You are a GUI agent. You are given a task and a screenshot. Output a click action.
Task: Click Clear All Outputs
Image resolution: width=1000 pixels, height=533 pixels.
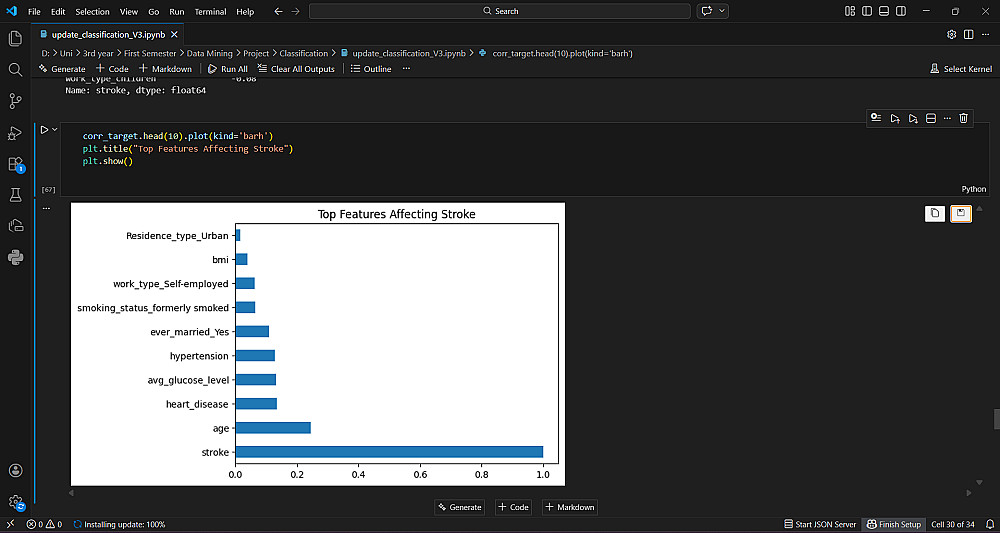pyautogui.click(x=296, y=69)
